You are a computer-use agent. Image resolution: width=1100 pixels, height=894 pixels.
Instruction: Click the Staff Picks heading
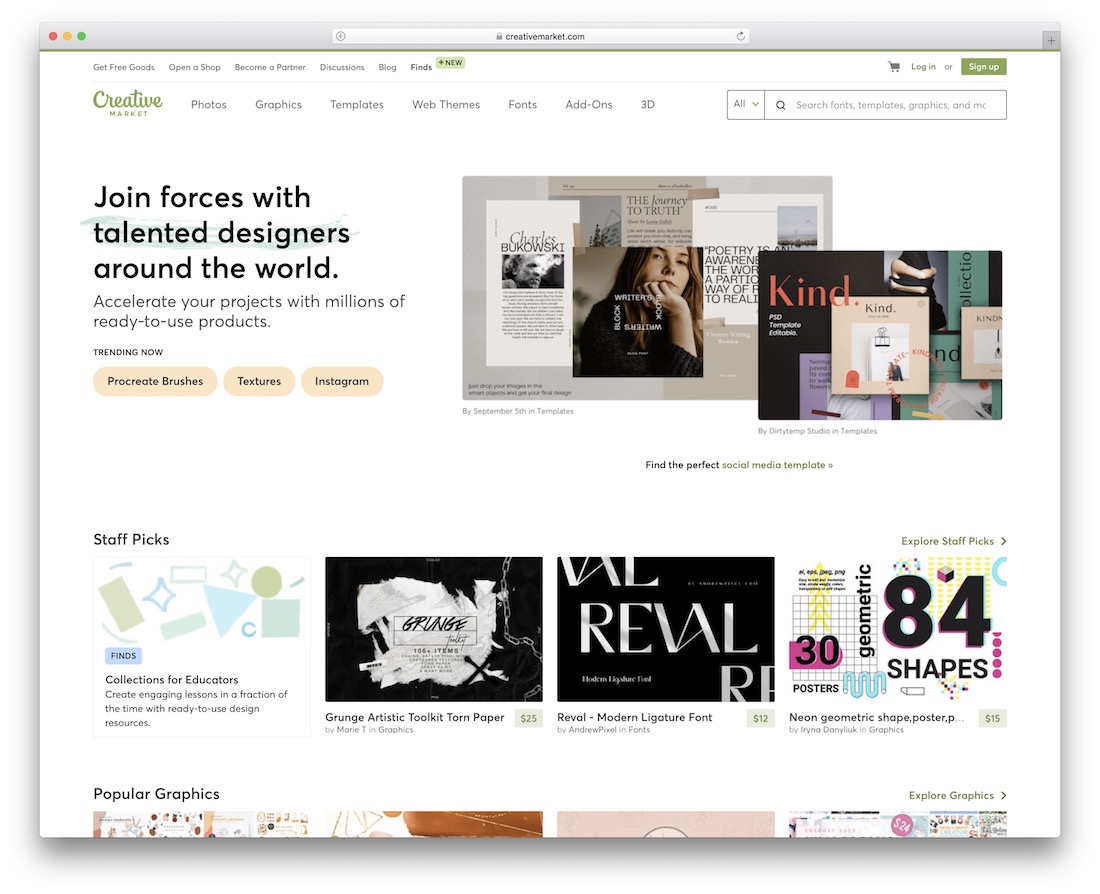(131, 540)
